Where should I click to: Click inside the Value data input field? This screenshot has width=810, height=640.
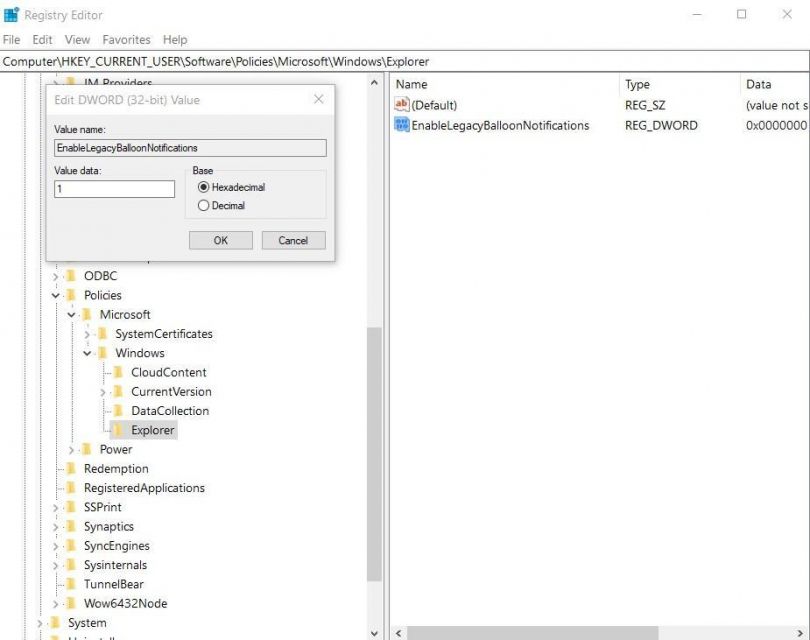[x=113, y=190]
